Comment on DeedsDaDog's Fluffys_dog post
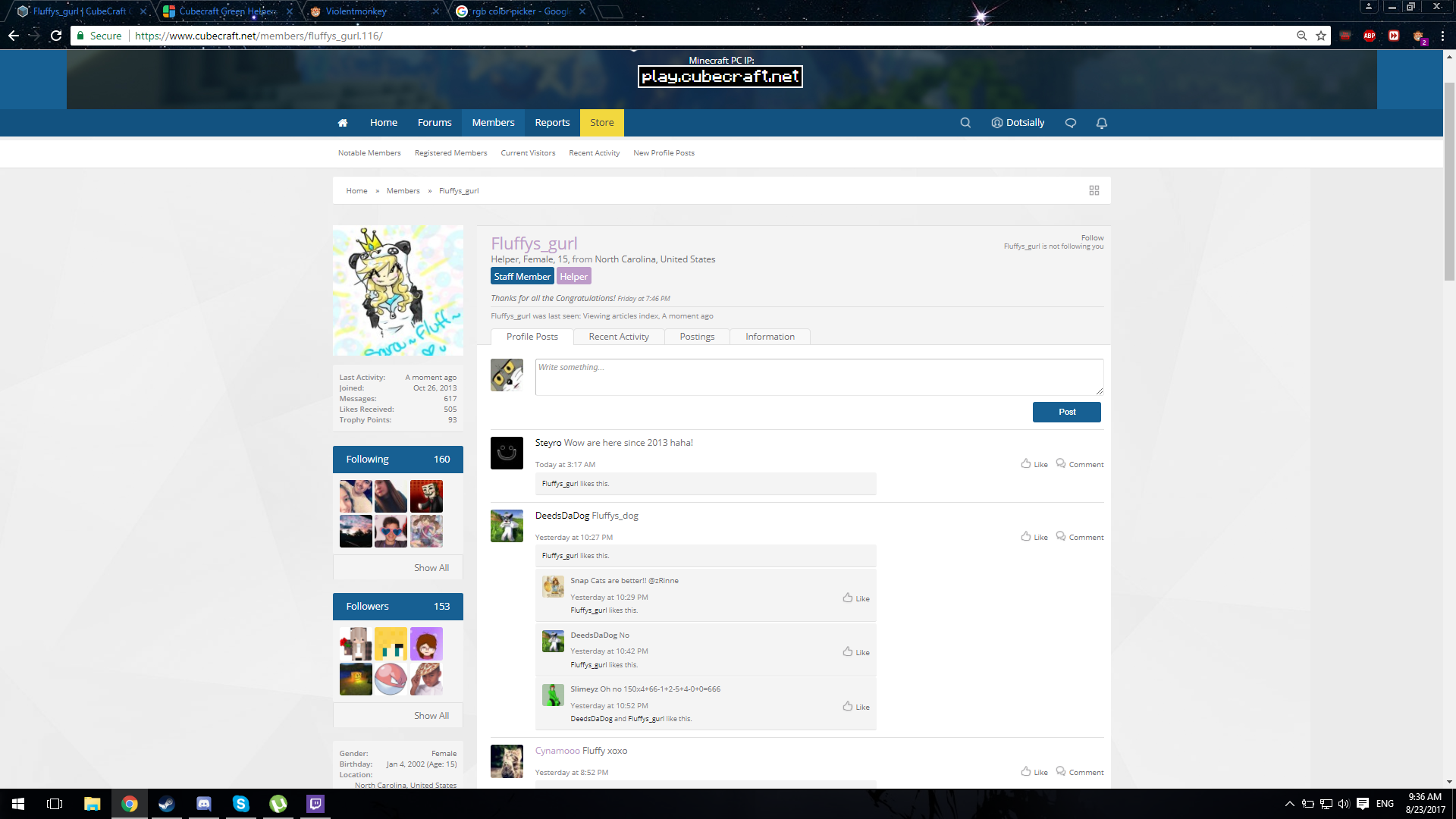 tap(1080, 537)
